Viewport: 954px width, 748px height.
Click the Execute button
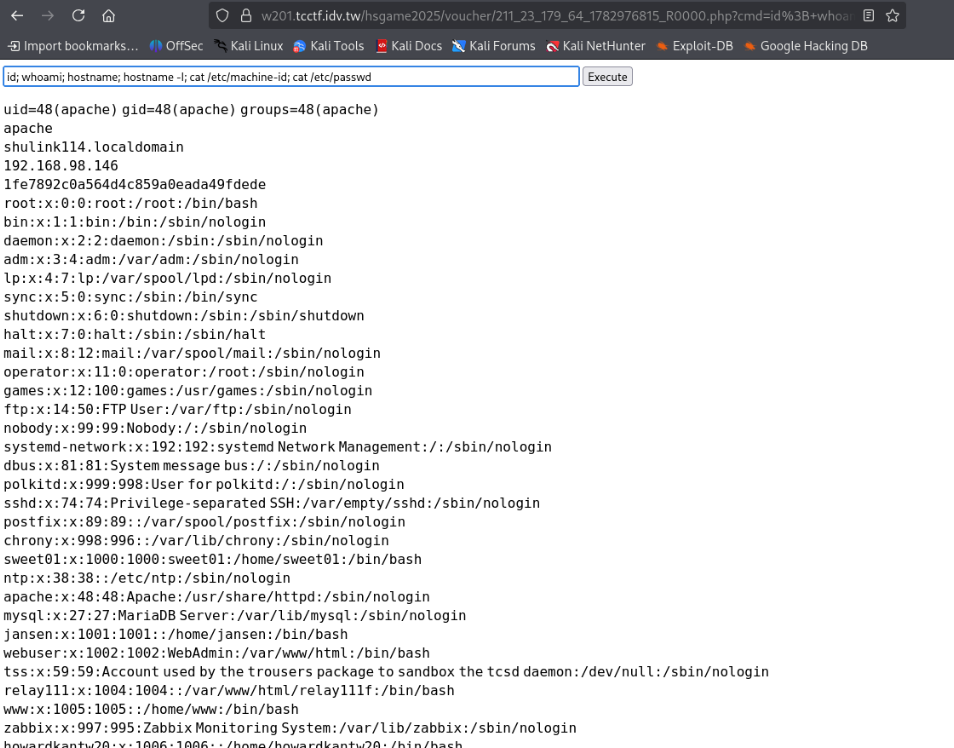(607, 77)
